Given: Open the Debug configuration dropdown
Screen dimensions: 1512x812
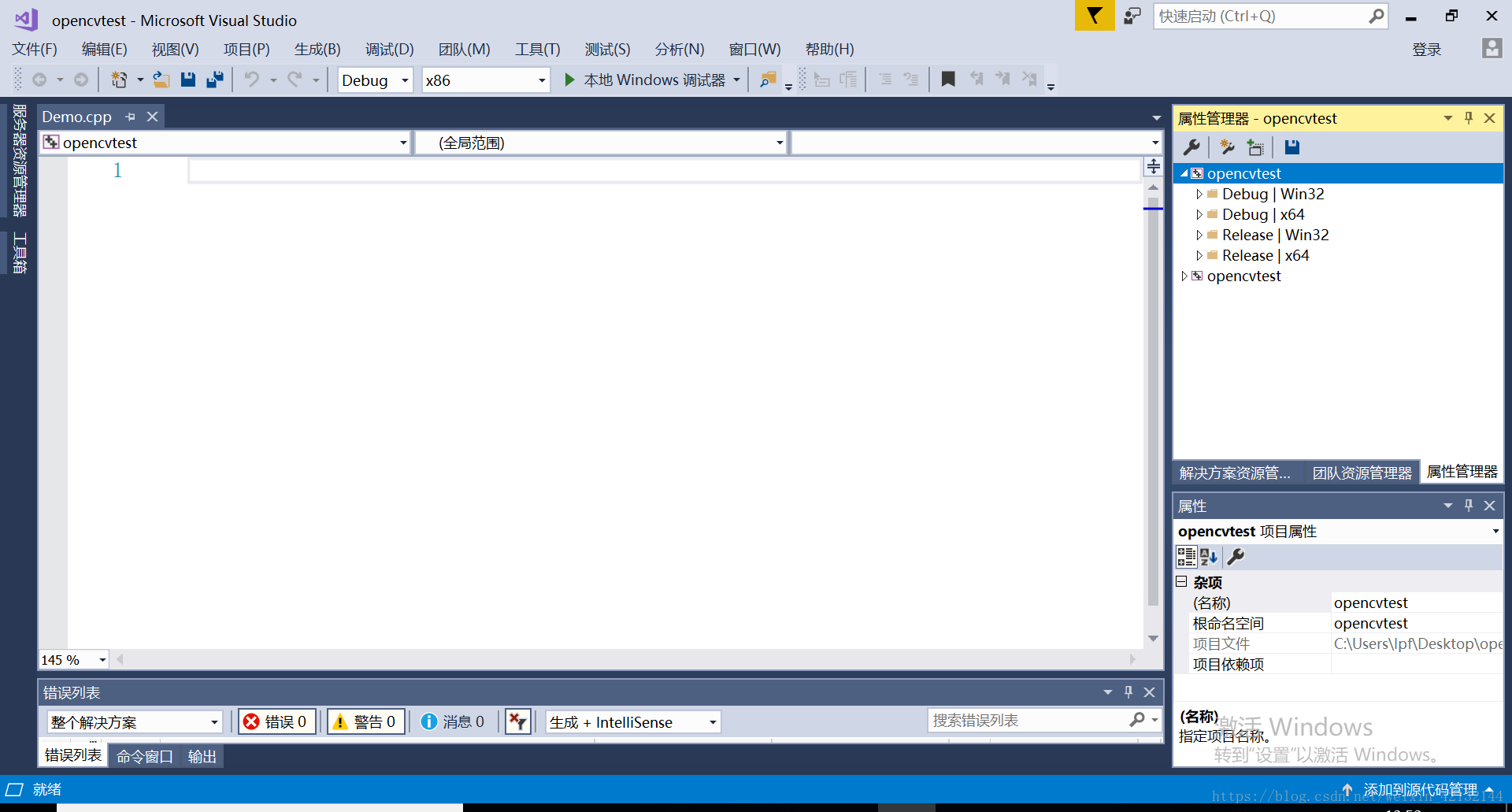Looking at the screenshot, I should click(375, 80).
